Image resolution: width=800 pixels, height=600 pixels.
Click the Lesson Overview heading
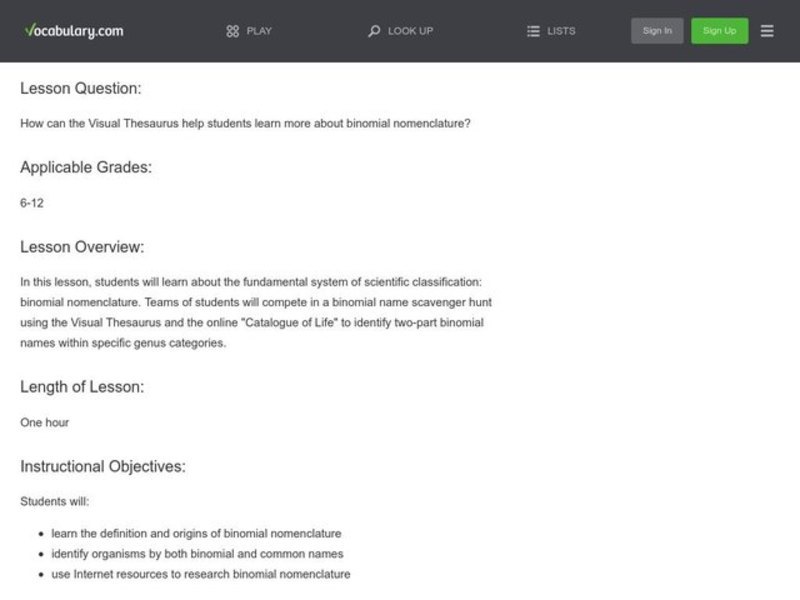[x=83, y=246]
